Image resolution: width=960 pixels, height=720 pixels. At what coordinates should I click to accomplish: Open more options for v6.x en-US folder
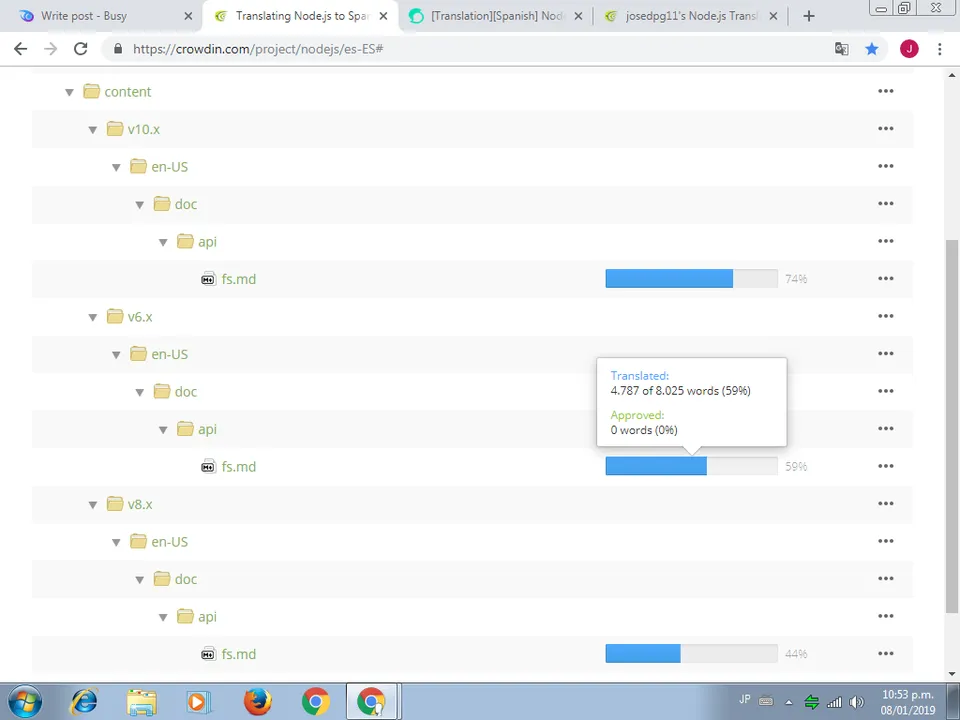coord(885,353)
